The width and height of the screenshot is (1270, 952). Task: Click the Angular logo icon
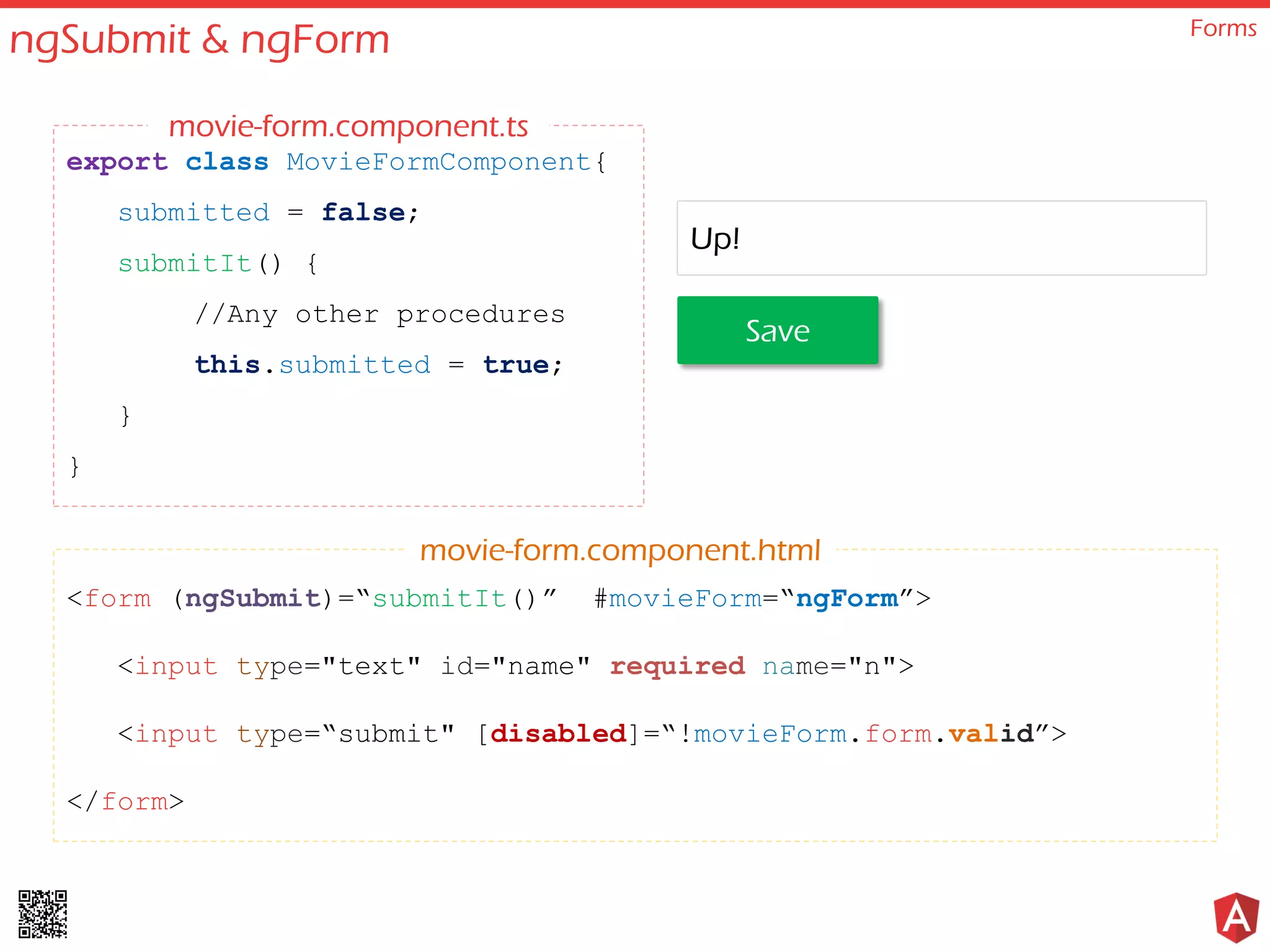[x=1237, y=917]
